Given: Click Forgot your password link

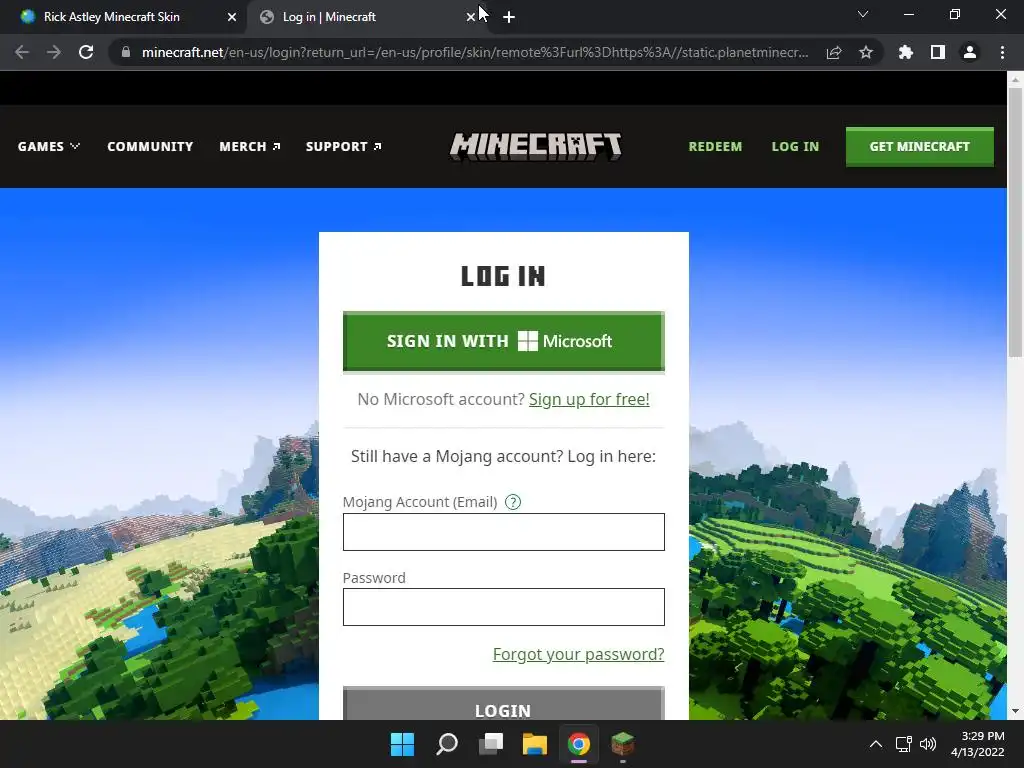Looking at the screenshot, I should [578, 654].
